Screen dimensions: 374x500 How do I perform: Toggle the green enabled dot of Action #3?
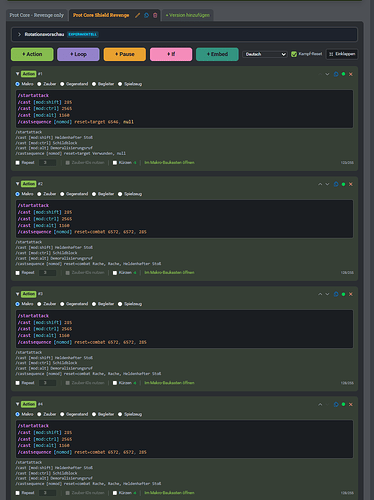click(343, 294)
